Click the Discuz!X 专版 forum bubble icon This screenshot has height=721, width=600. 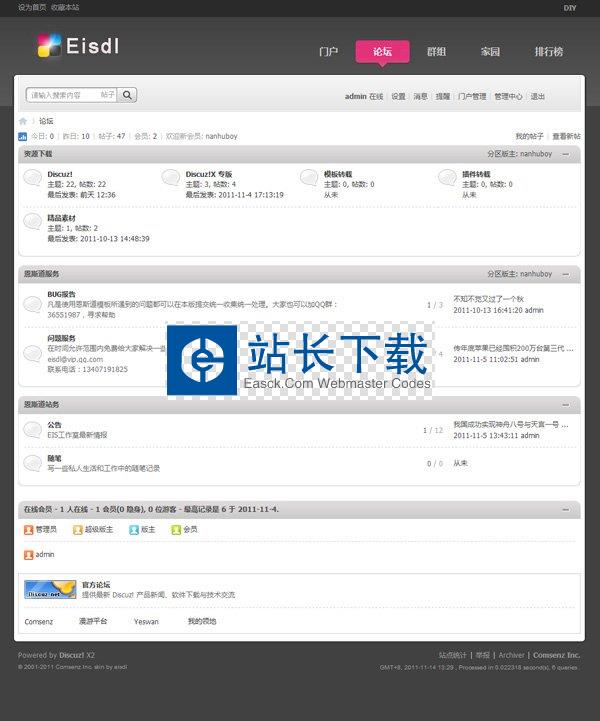pyautogui.click(x=171, y=177)
